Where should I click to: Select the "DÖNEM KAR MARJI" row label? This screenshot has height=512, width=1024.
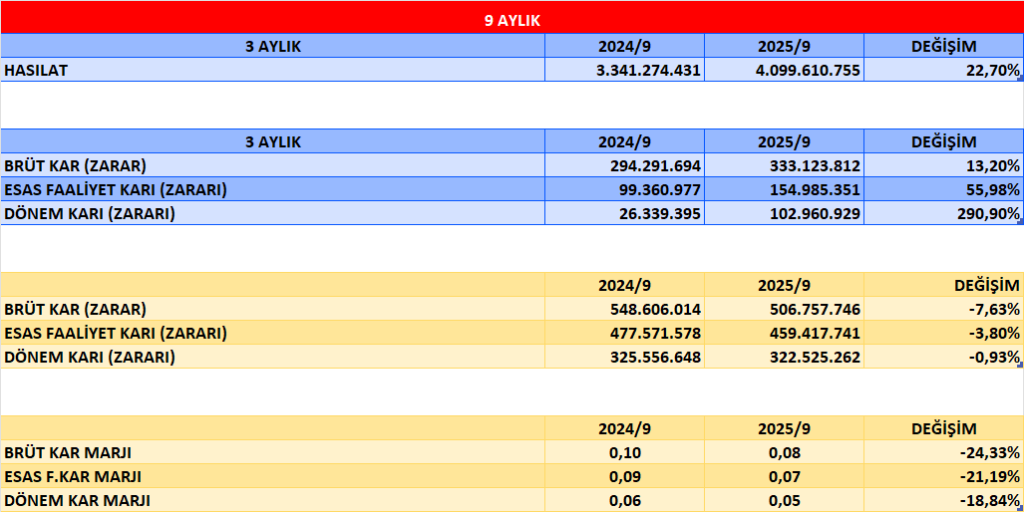point(272,500)
